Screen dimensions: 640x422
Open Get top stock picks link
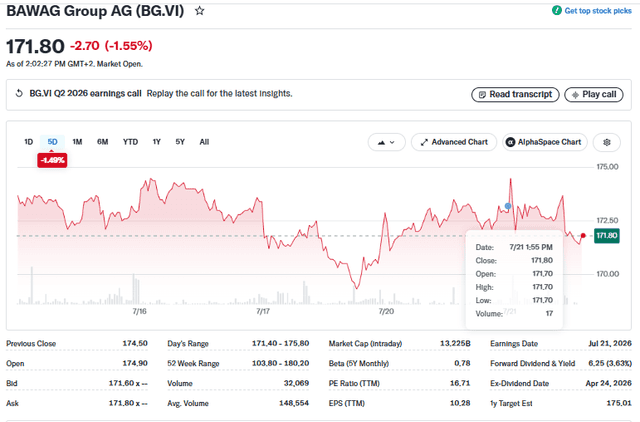(x=598, y=11)
